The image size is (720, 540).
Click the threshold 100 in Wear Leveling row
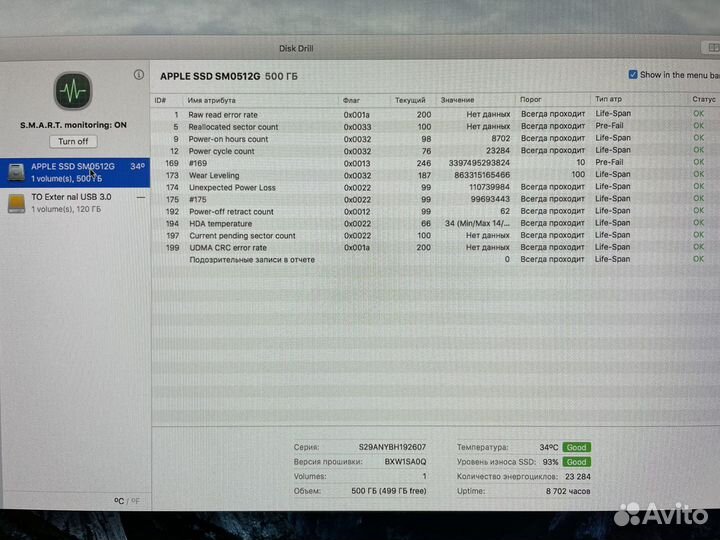click(578, 174)
